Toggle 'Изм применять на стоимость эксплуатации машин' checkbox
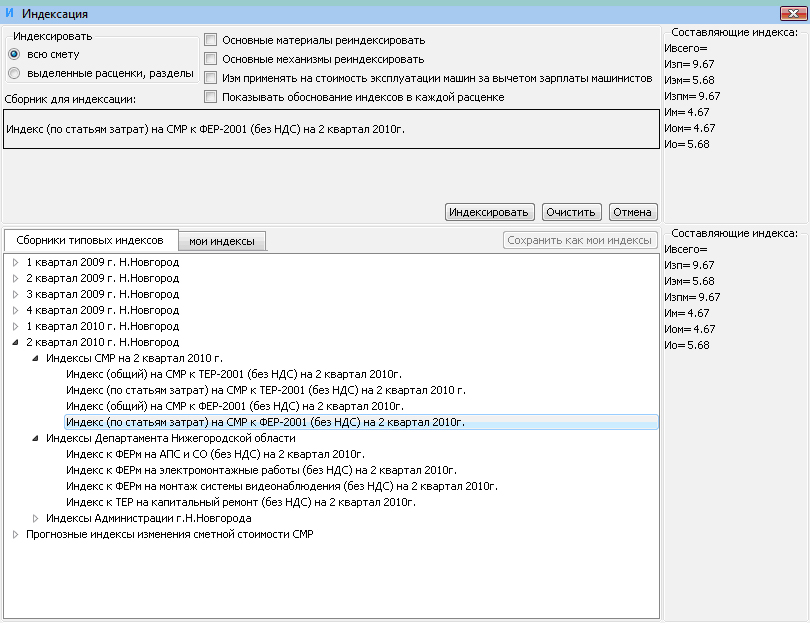 (211, 78)
